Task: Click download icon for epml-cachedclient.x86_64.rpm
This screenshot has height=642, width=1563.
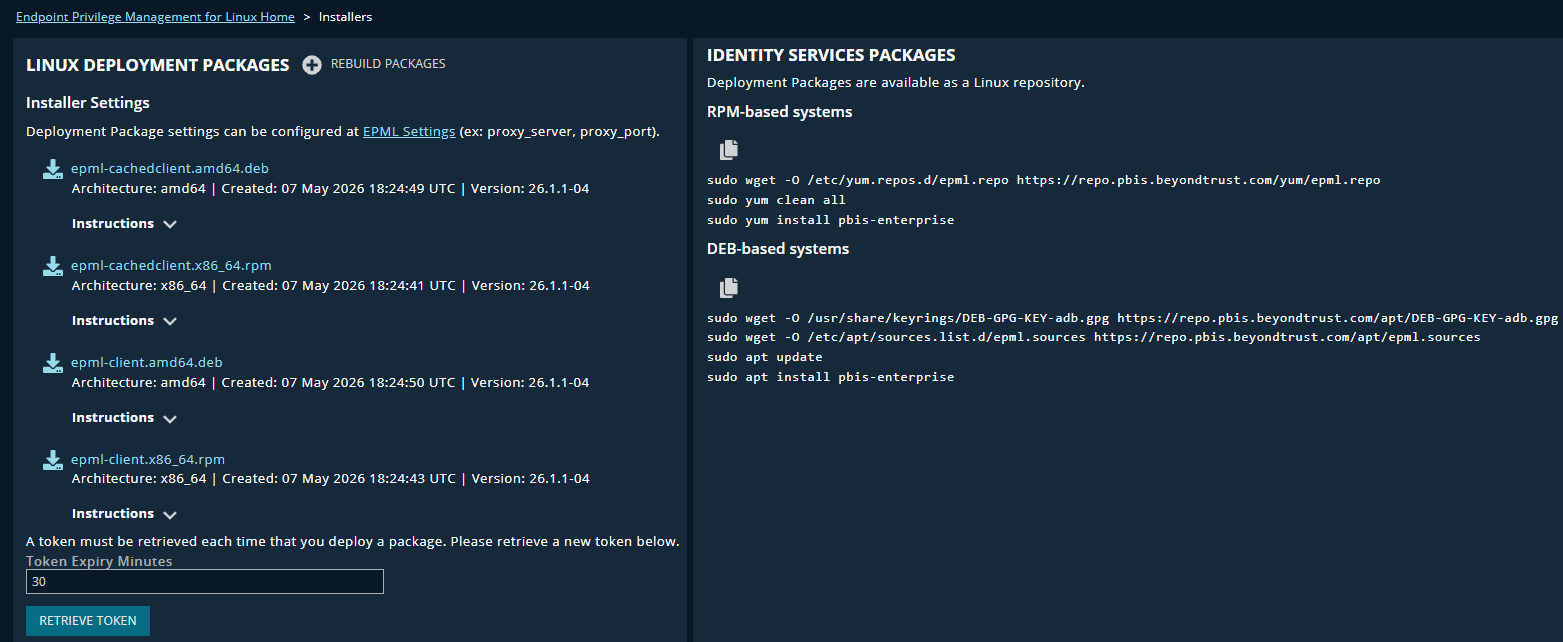Action: pyautogui.click(x=53, y=266)
